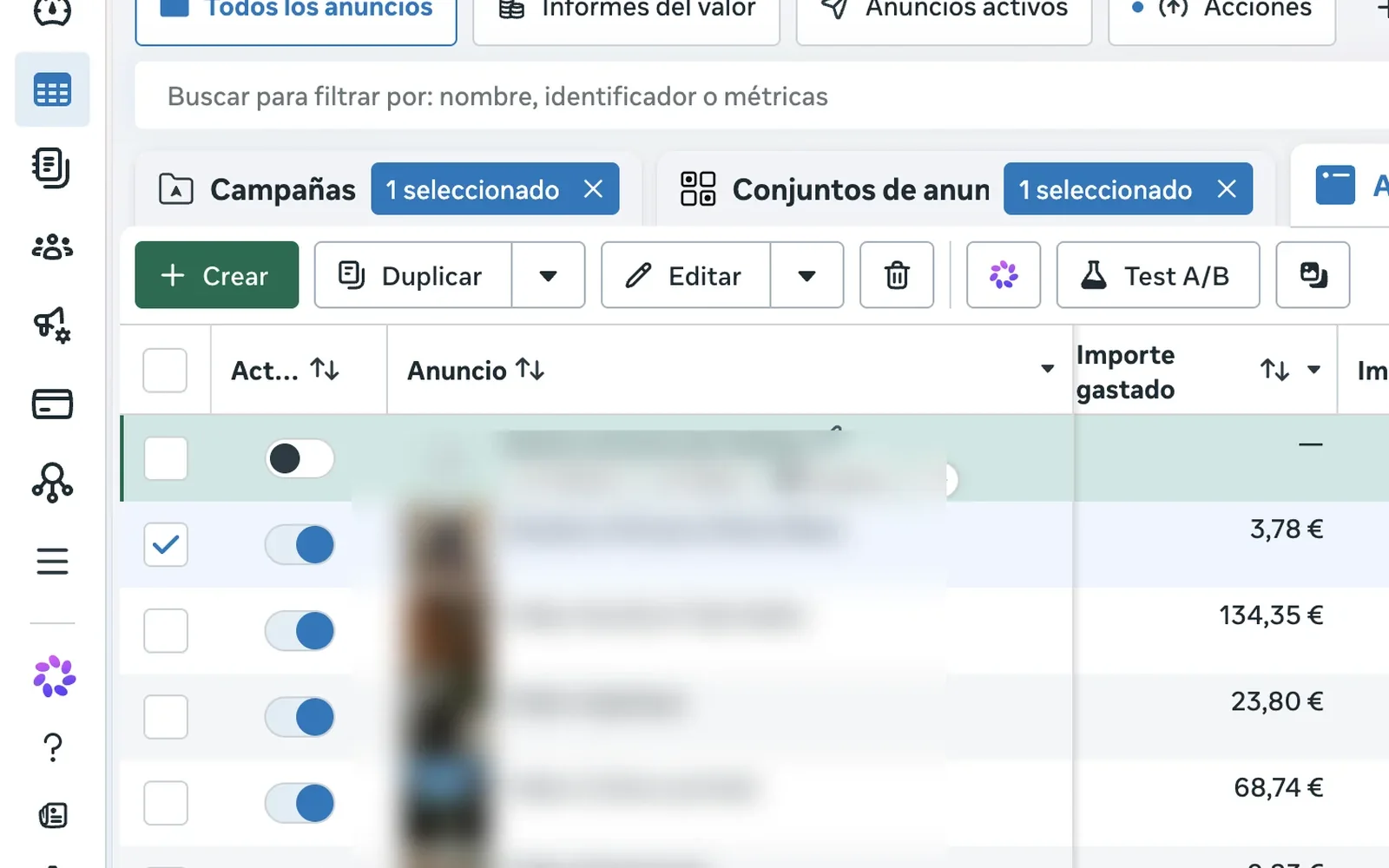Open the account overview gauge icon

click(52, 11)
